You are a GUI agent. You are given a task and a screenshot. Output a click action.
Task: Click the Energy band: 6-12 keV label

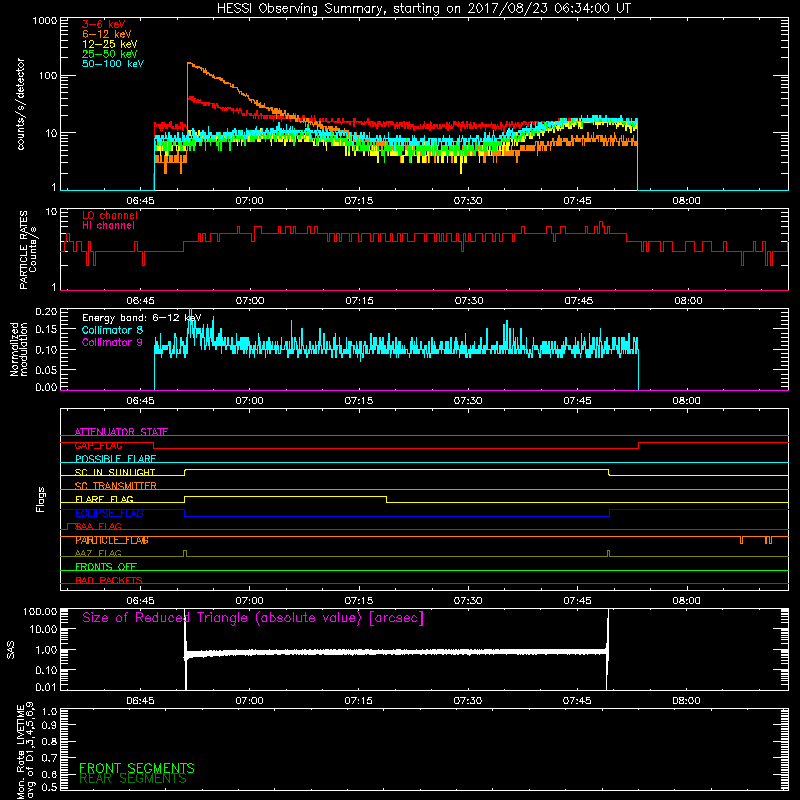(x=142, y=318)
